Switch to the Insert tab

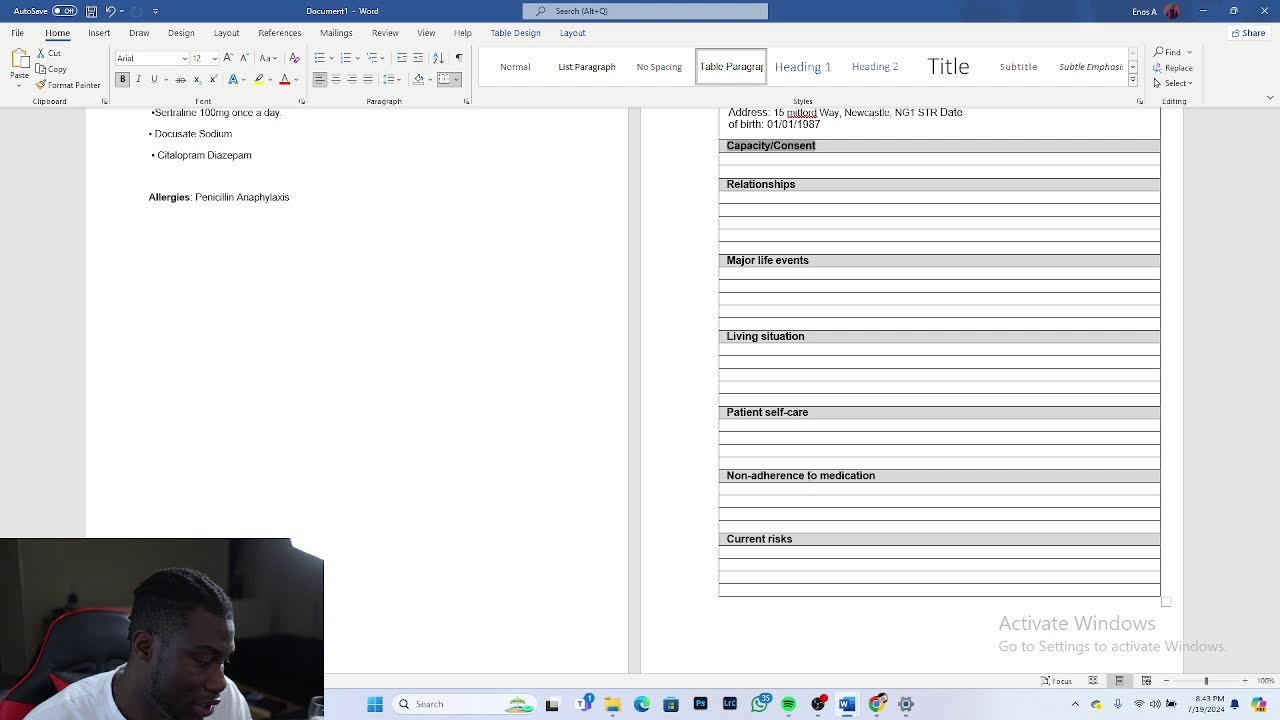click(99, 33)
